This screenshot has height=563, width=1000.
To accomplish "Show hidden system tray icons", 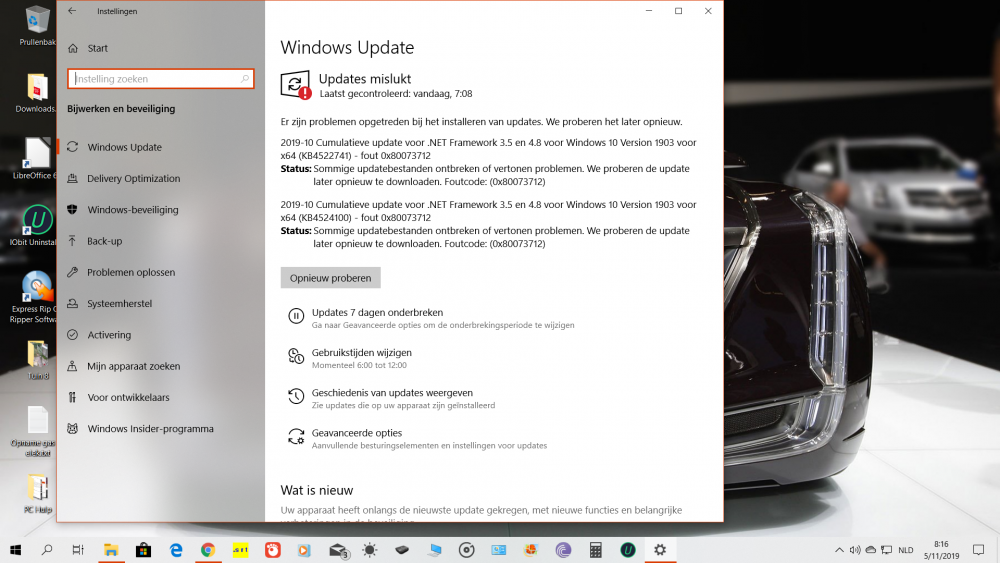I will coord(839,550).
